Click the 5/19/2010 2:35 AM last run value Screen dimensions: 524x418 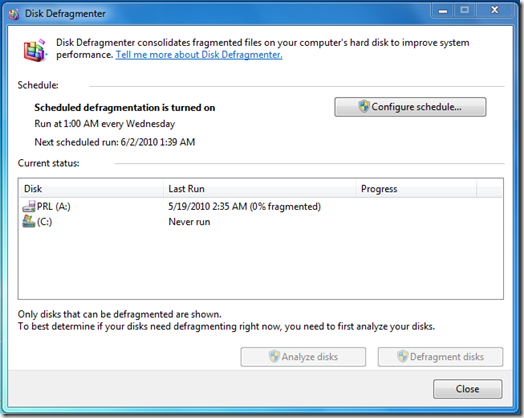pyautogui.click(x=244, y=206)
